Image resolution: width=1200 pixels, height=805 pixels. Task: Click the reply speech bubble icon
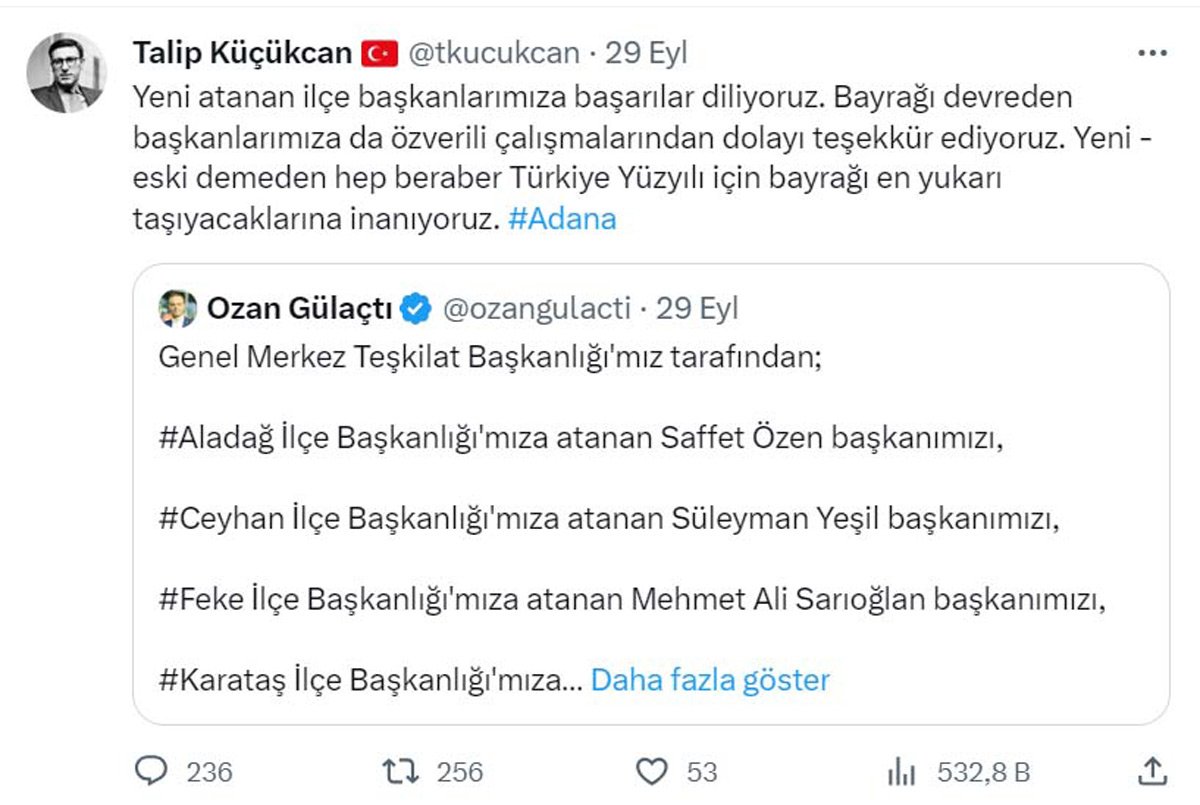click(x=151, y=771)
